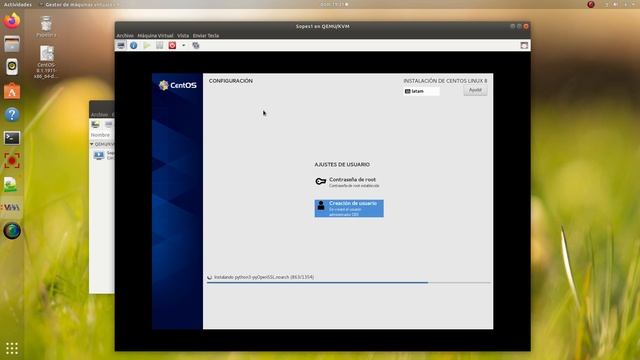Open the Files manager from the dock
Screen dimensions: 640x360
(x=12, y=44)
